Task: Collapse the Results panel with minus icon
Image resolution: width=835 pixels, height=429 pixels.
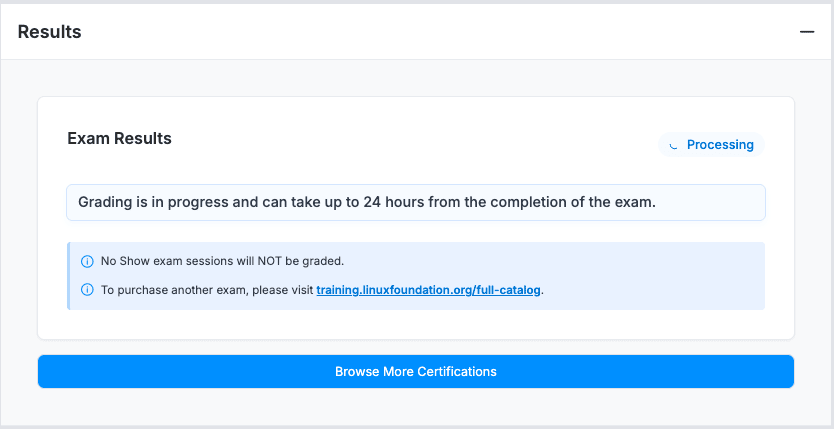Action: 807,32
